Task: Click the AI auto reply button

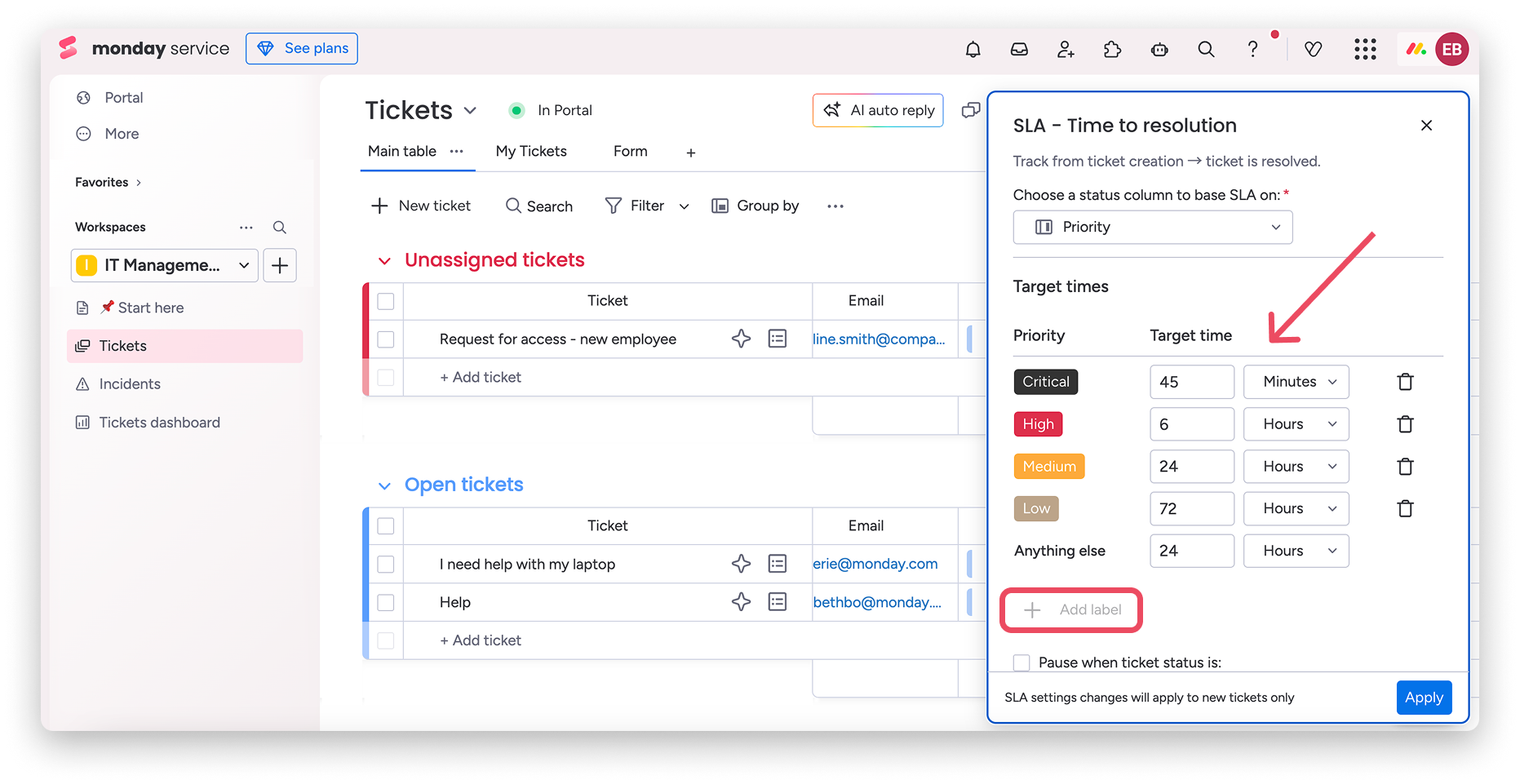Action: [878, 110]
